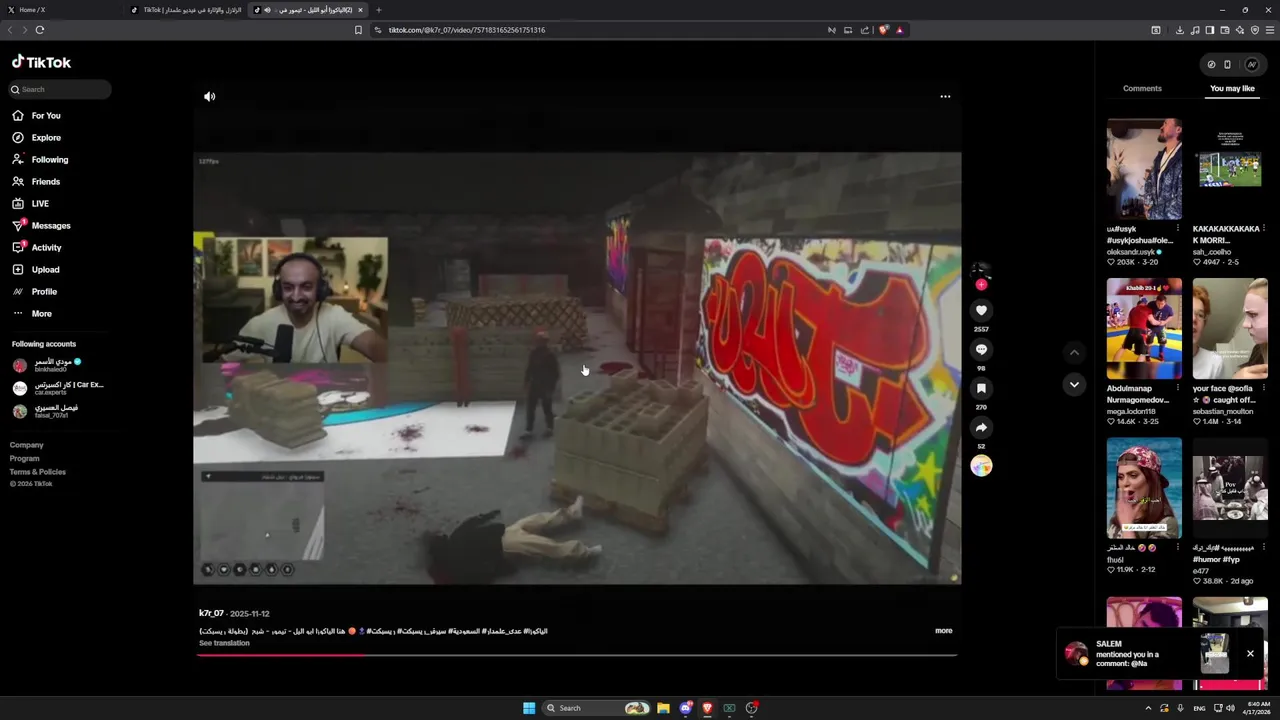Click the TikTok logo
Viewport: 1280px width, 720px height.
(x=41, y=62)
